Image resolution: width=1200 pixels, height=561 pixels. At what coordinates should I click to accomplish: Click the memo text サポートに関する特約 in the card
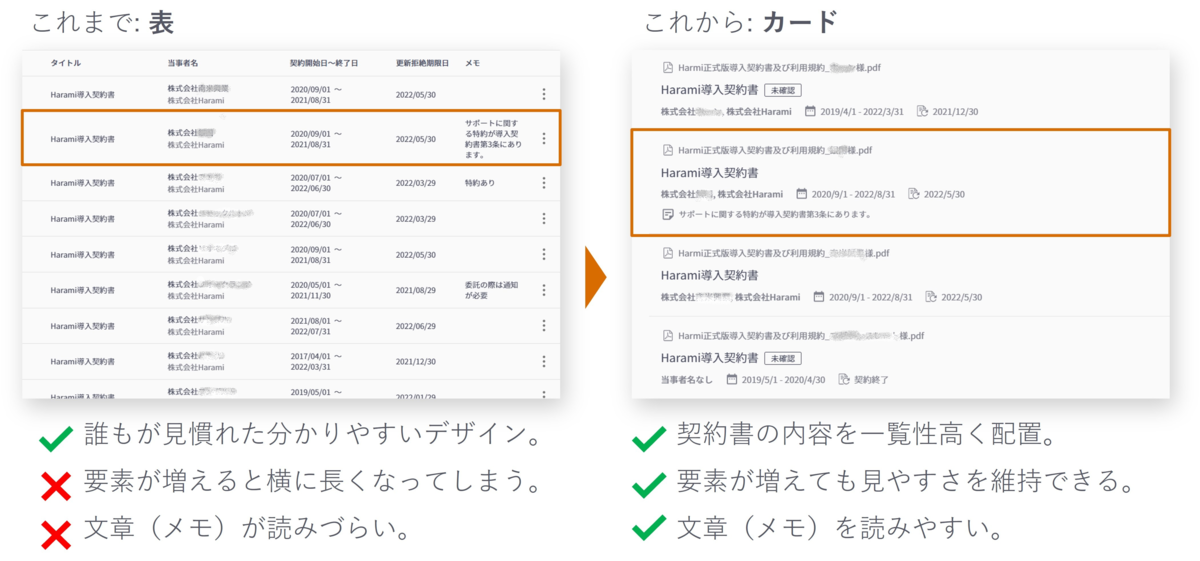pos(775,214)
